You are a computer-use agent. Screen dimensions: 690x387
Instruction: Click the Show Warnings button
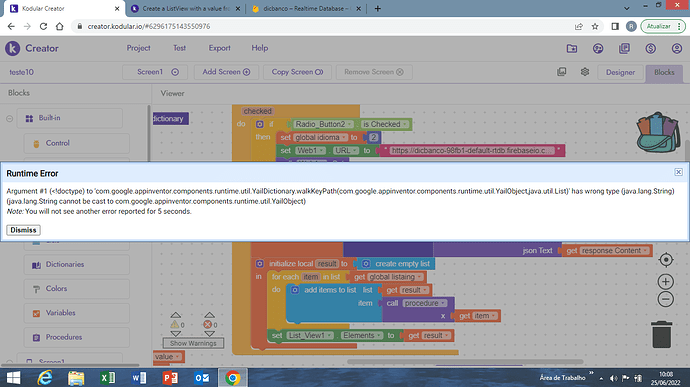[x=193, y=343]
